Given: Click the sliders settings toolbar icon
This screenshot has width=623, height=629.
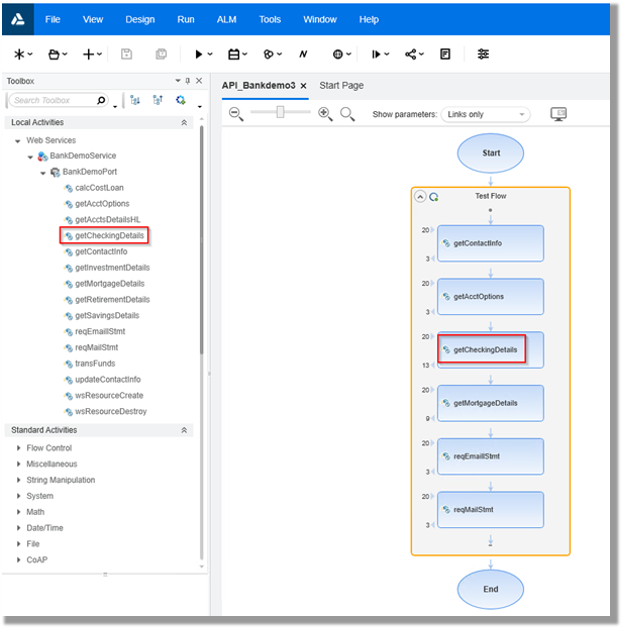Looking at the screenshot, I should pos(483,54).
